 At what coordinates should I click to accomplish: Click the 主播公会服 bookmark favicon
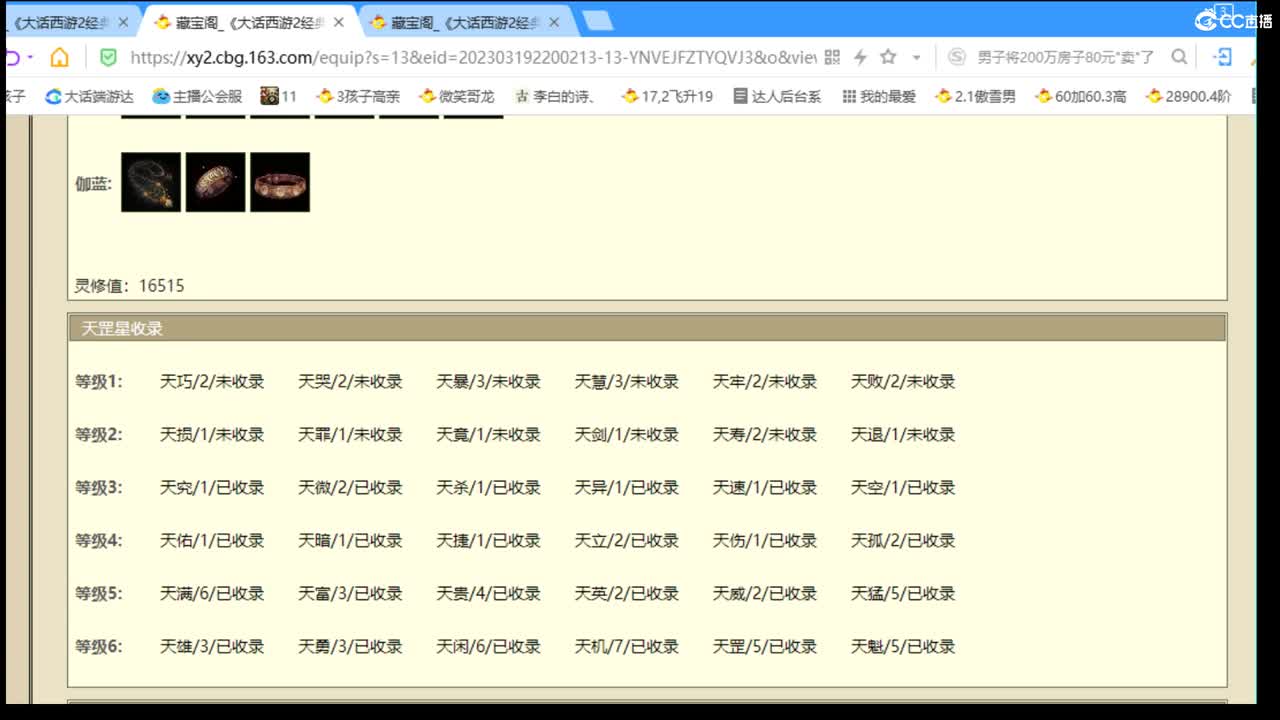click(160, 96)
